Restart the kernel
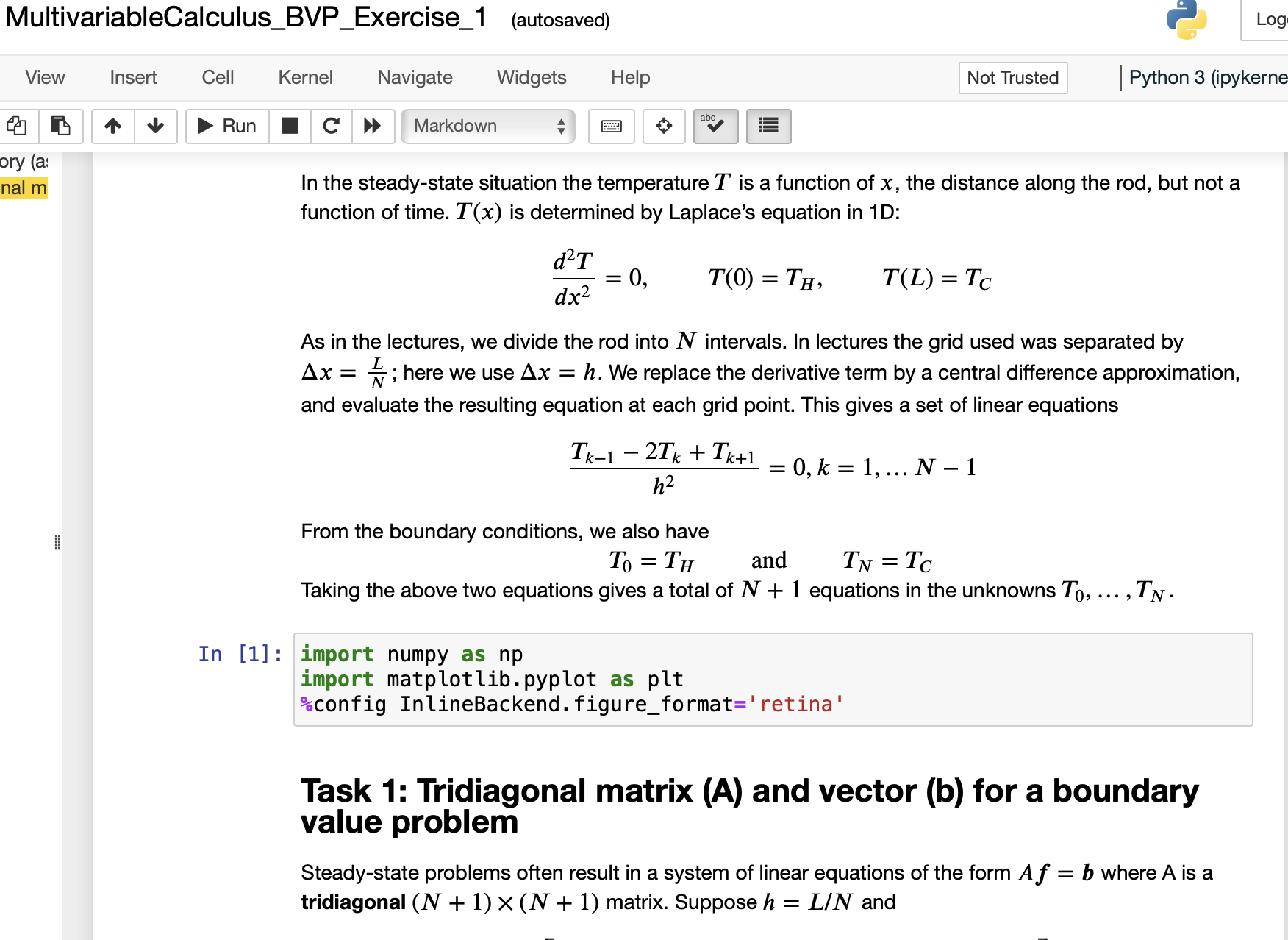This screenshot has width=1288, height=940. (x=331, y=126)
